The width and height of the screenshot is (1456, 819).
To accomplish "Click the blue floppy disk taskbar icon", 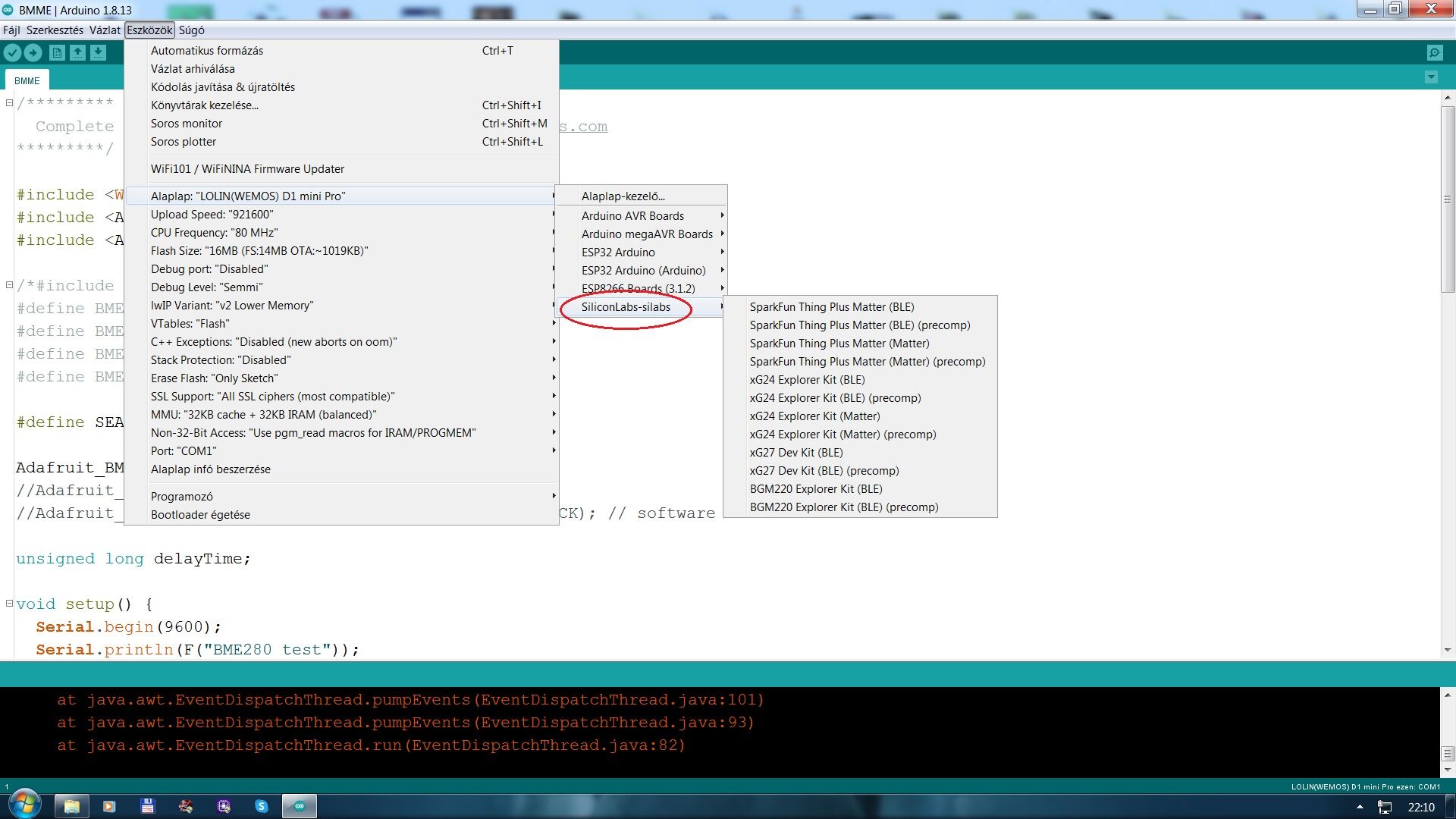I will coord(148,806).
